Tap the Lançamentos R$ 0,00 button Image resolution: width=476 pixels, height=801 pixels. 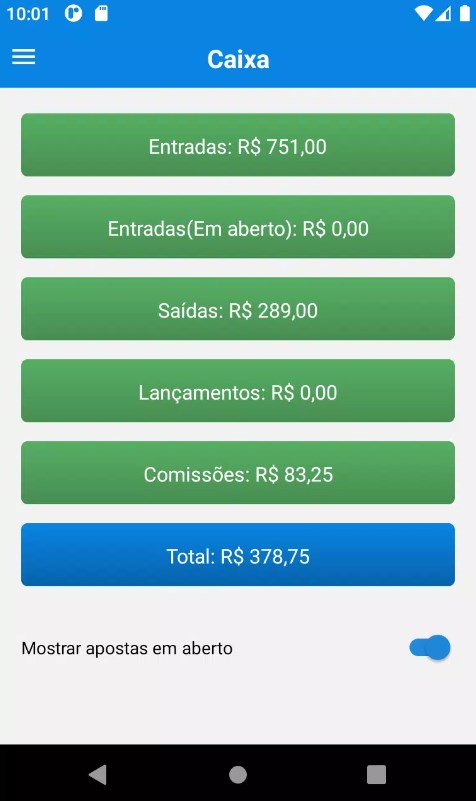click(x=238, y=391)
